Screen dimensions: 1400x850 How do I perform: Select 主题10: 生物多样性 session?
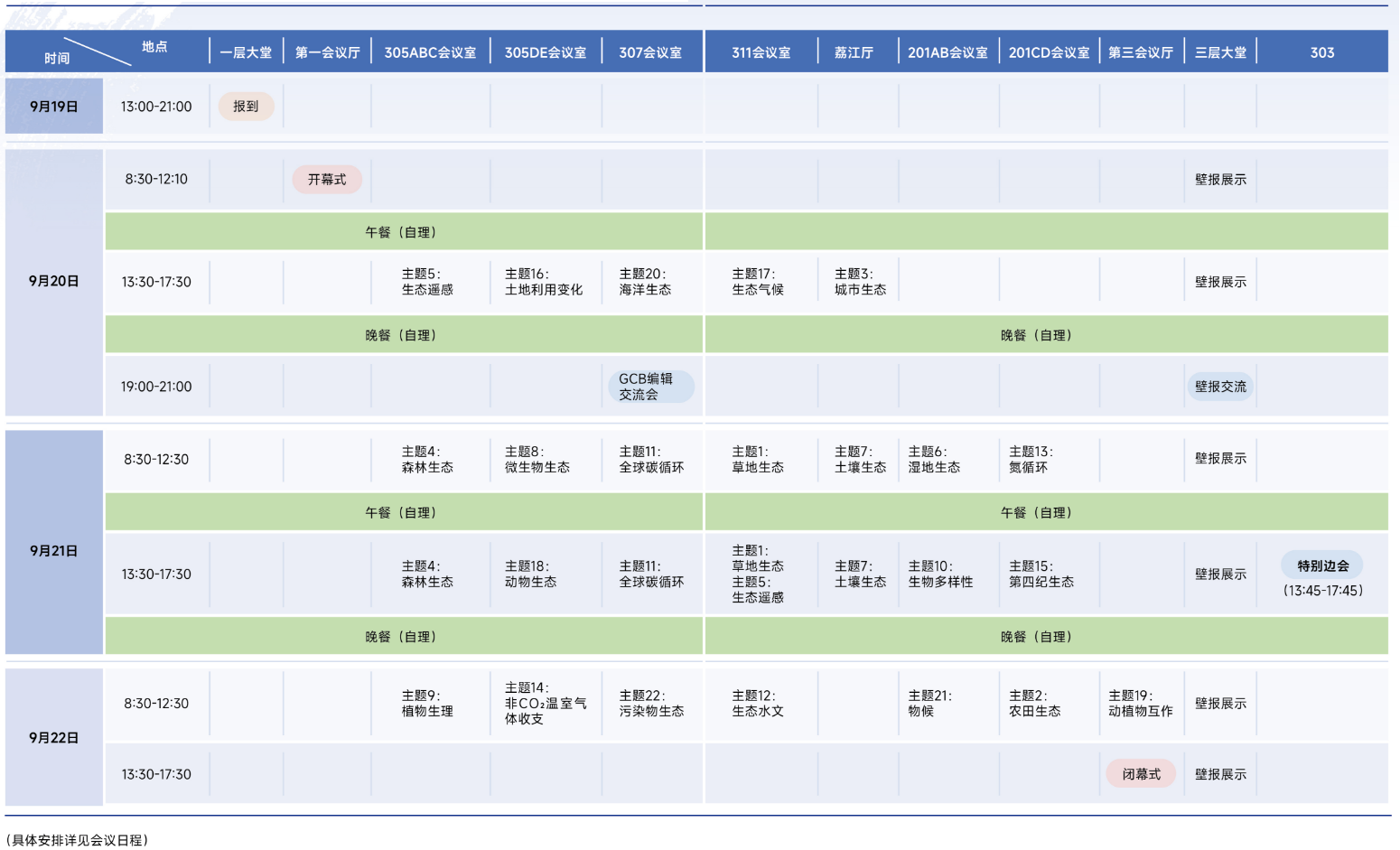(940, 574)
